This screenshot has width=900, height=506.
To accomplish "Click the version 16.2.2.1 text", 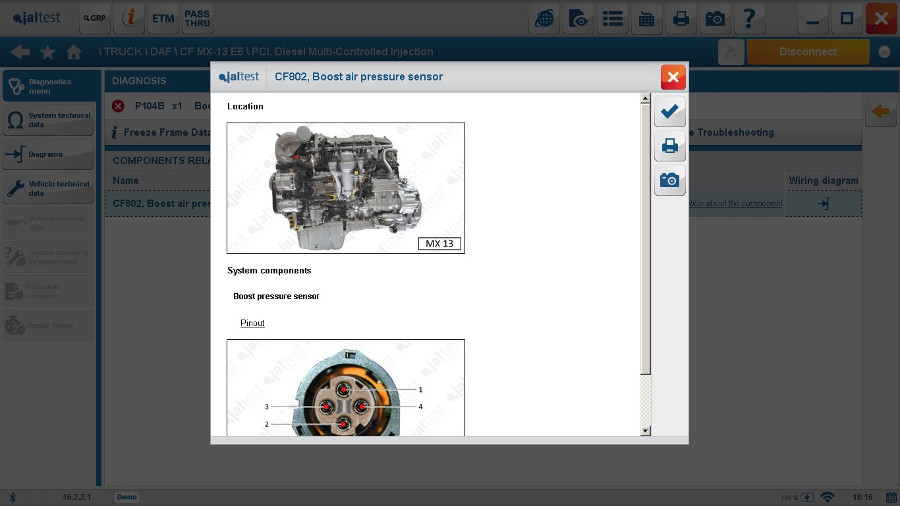I will 76,497.
